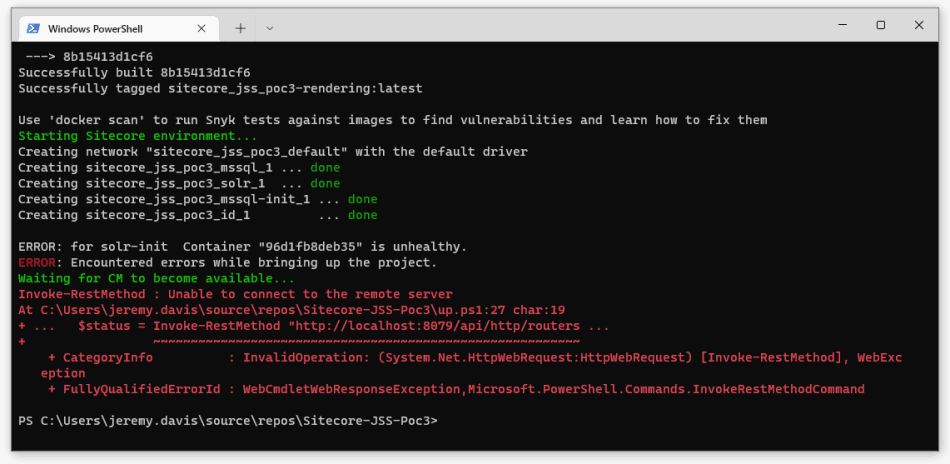Click the 'Creating sitecore_jss_poc3_solr_1' line

click(179, 183)
